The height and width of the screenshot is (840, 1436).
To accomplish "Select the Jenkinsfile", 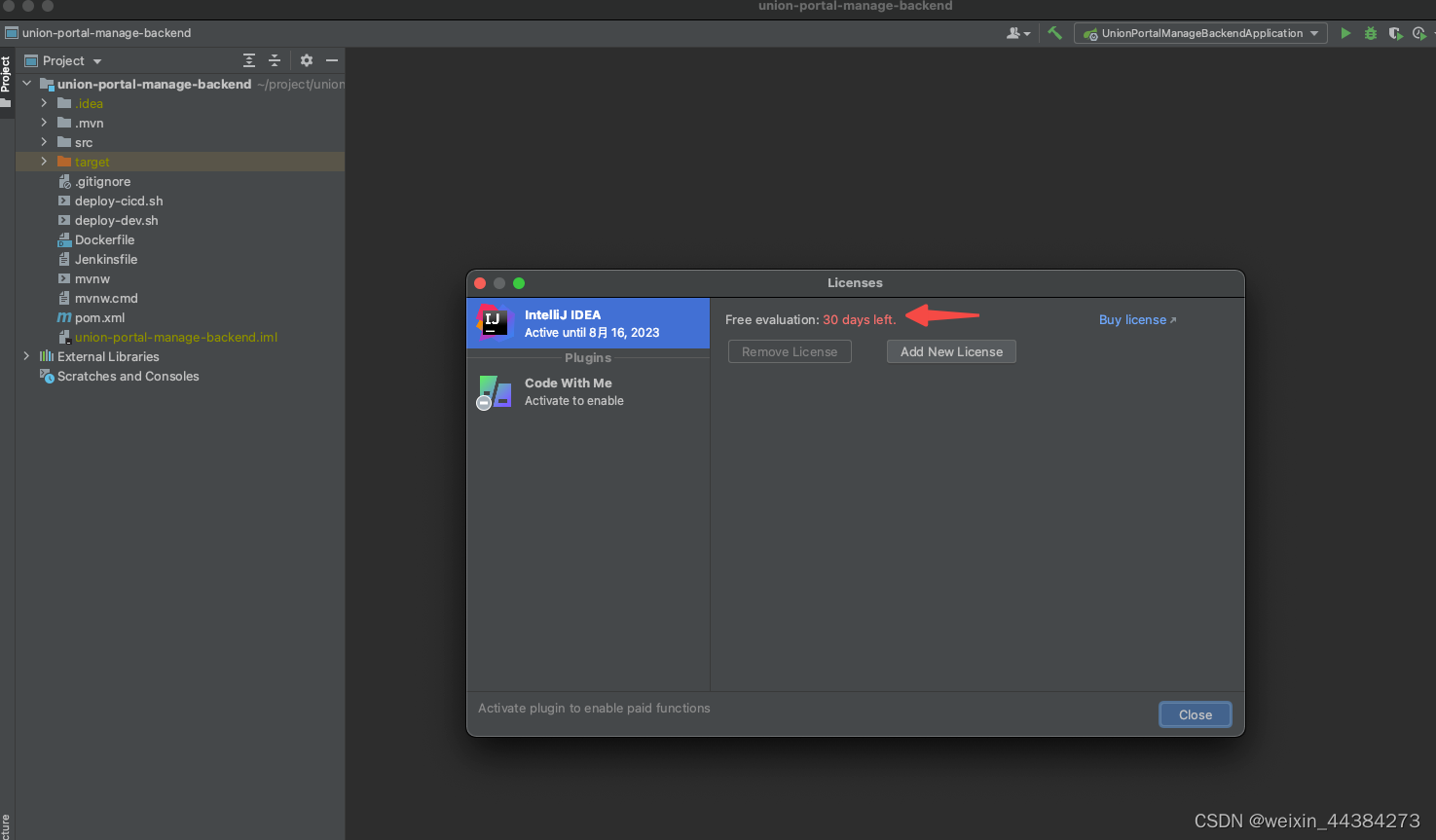I will [106, 259].
